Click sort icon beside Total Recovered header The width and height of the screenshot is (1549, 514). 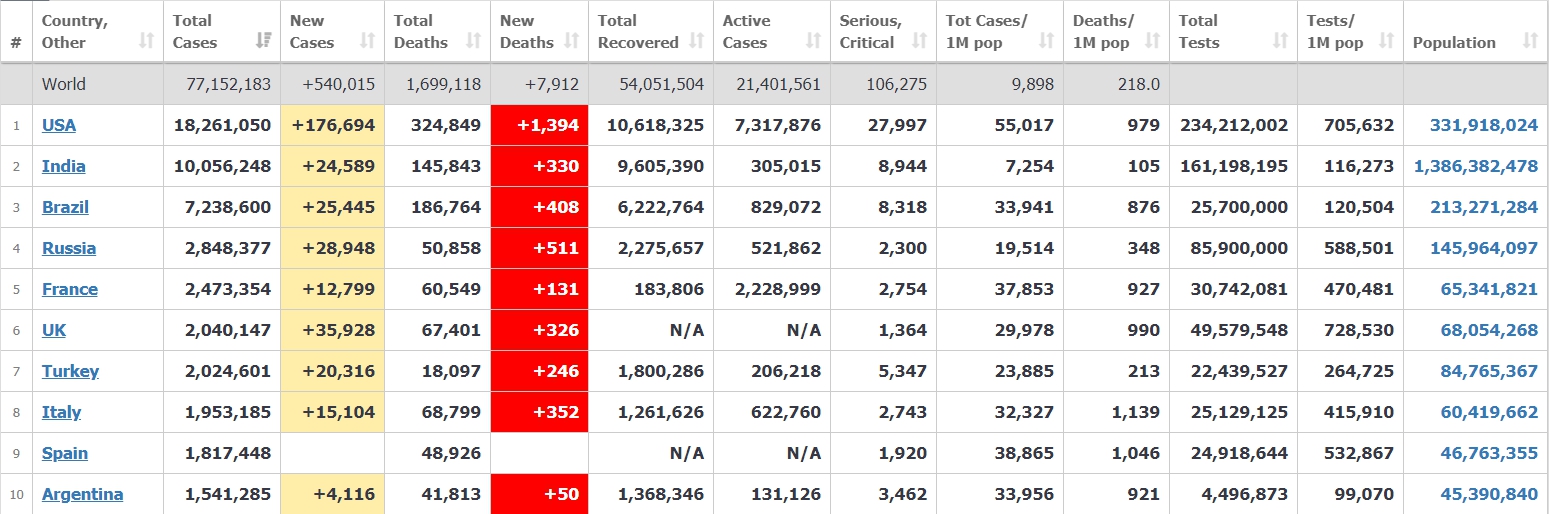[697, 41]
